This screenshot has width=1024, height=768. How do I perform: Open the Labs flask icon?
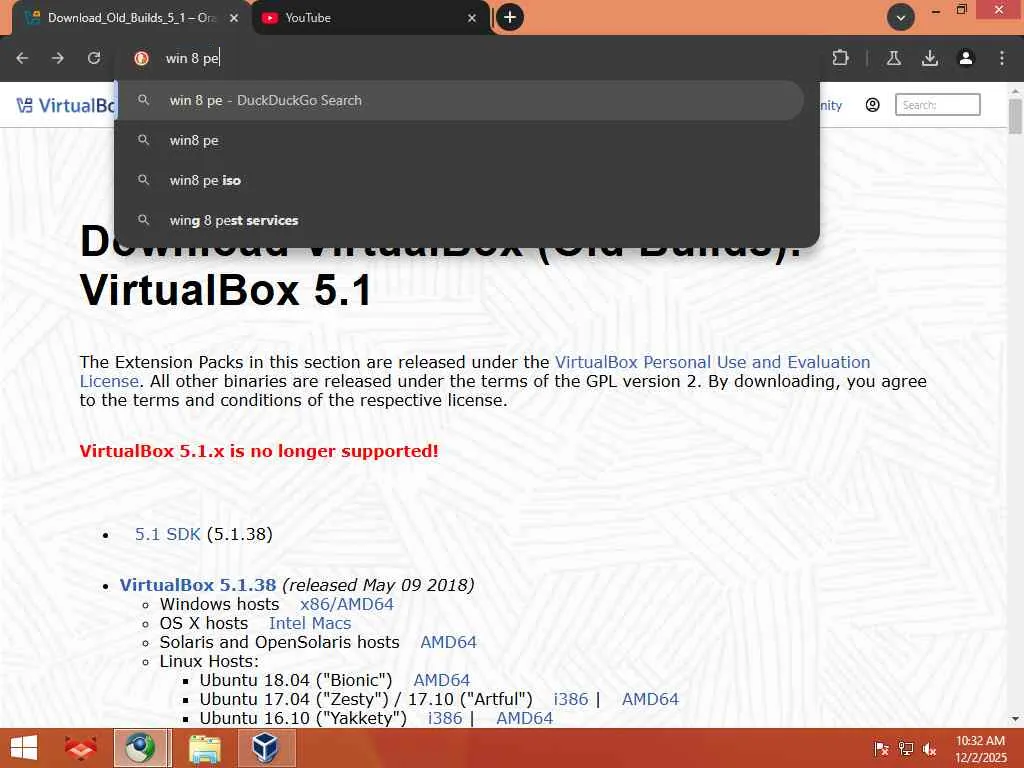[x=893, y=58]
